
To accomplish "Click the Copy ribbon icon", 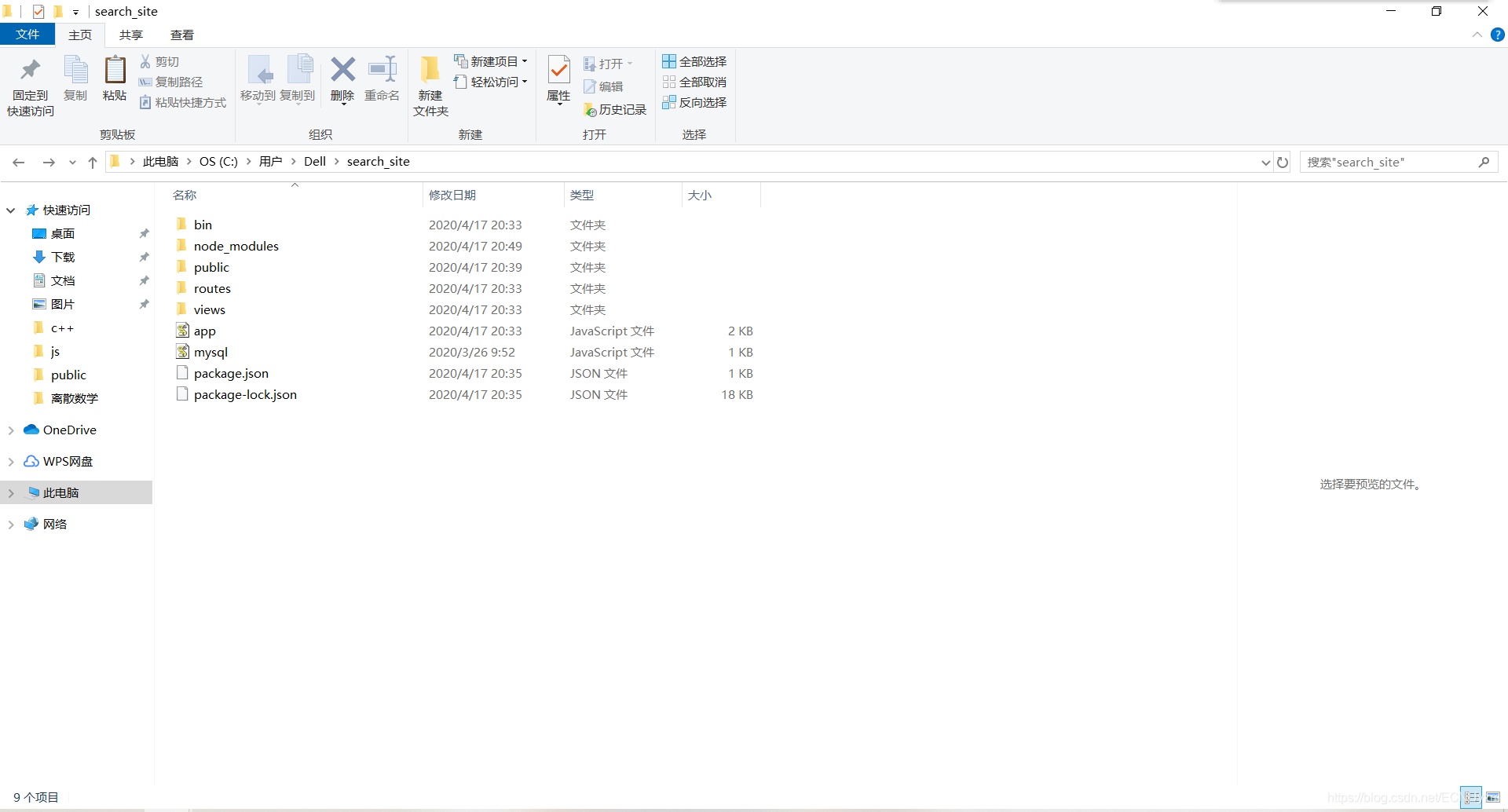I will click(x=75, y=70).
